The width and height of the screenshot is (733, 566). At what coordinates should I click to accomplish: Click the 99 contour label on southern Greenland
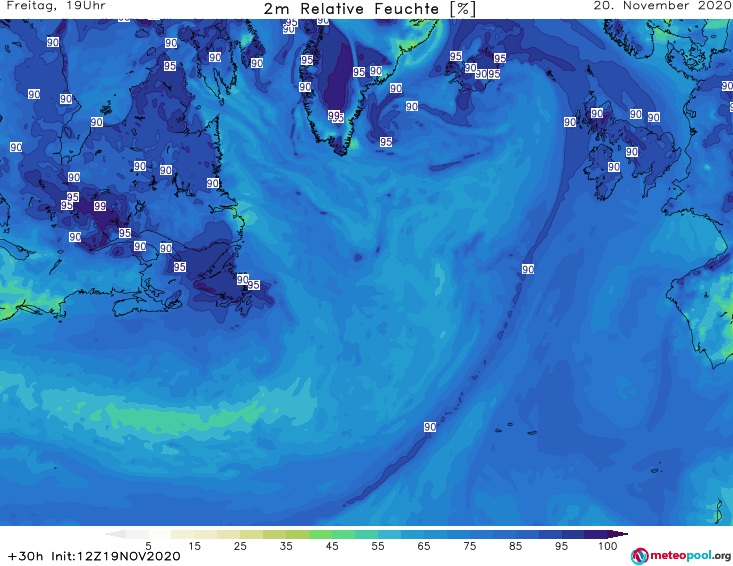point(333,115)
